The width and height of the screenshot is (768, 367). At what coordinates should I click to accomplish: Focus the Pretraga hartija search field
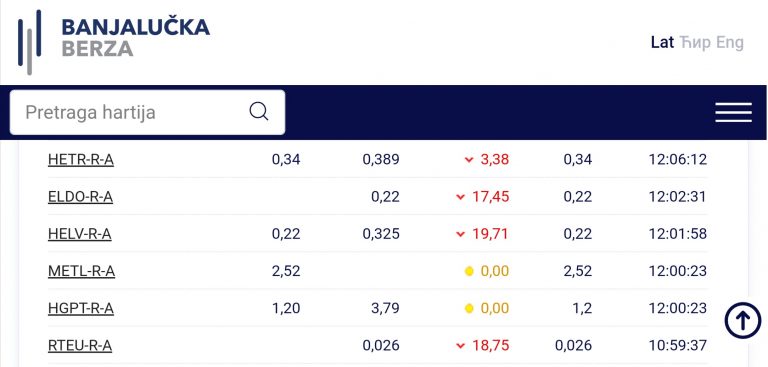pos(147,112)
